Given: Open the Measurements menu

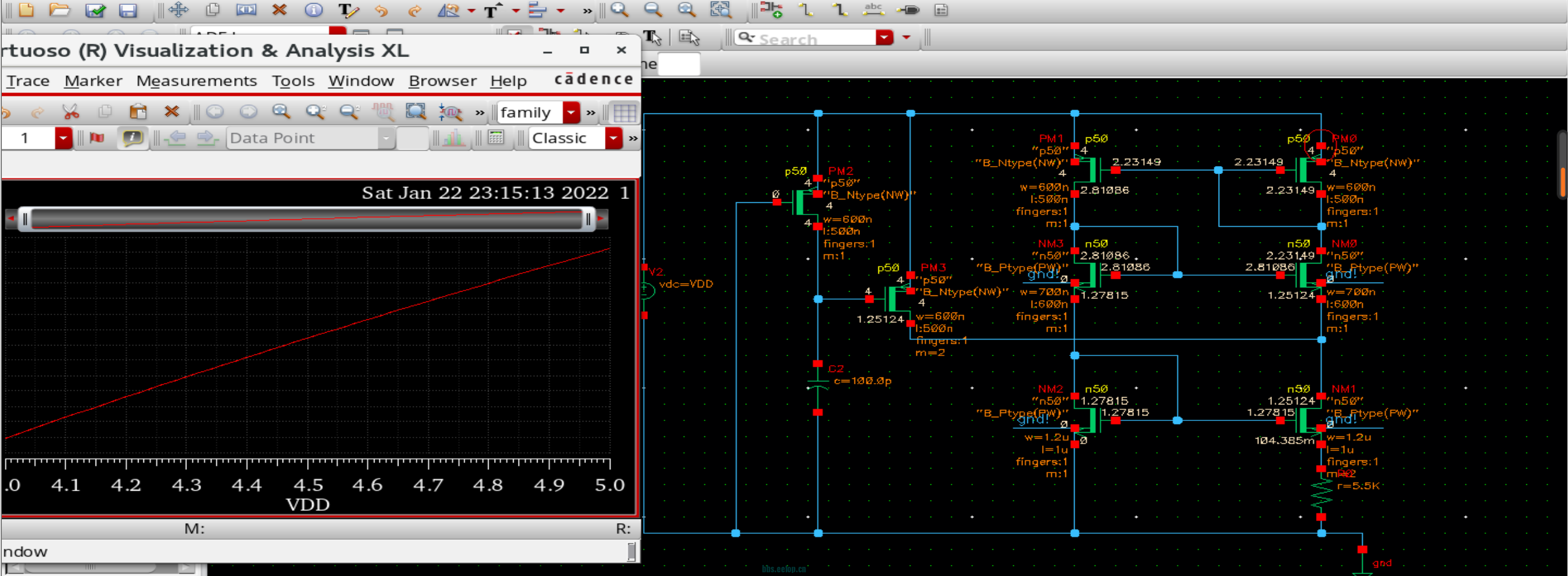Looking at the screenshot, I should [x=196, y=81].
